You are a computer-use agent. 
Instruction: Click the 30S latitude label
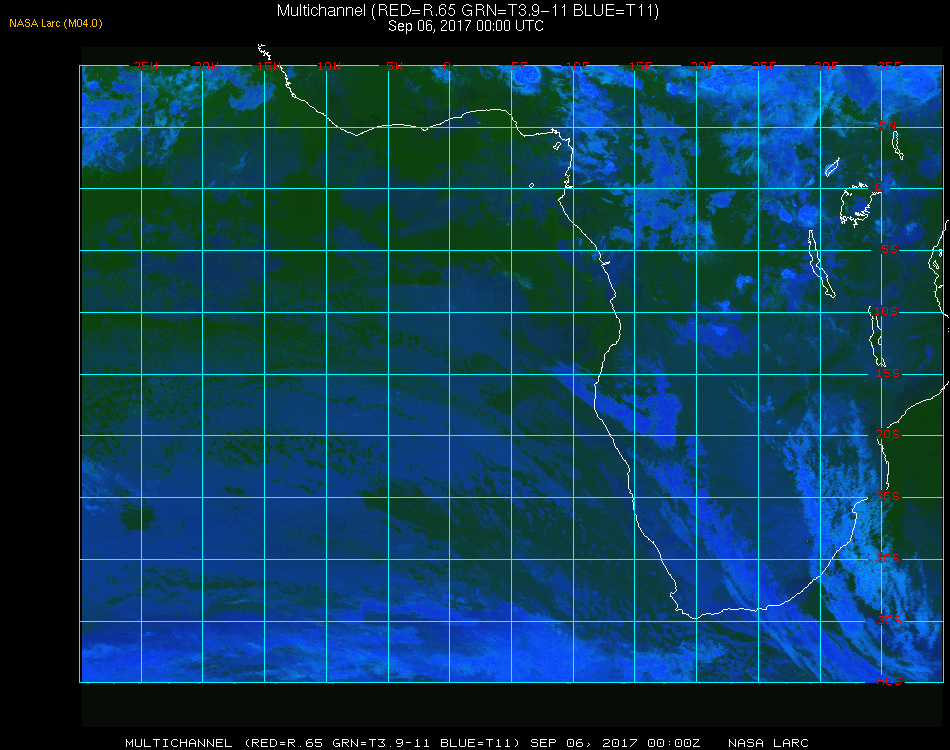pos(888,558)
